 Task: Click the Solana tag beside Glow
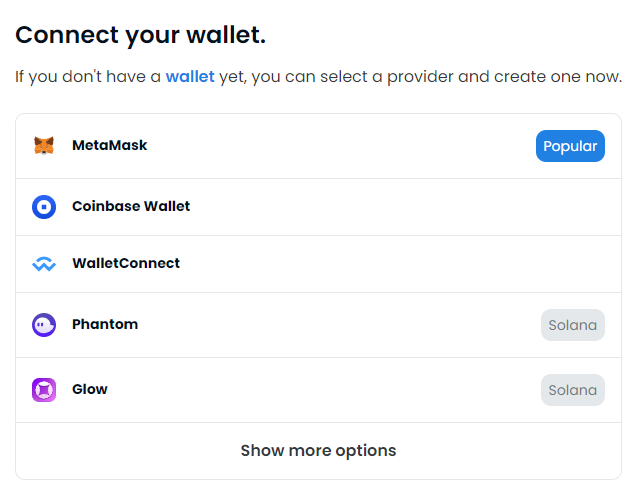(573, 390)
